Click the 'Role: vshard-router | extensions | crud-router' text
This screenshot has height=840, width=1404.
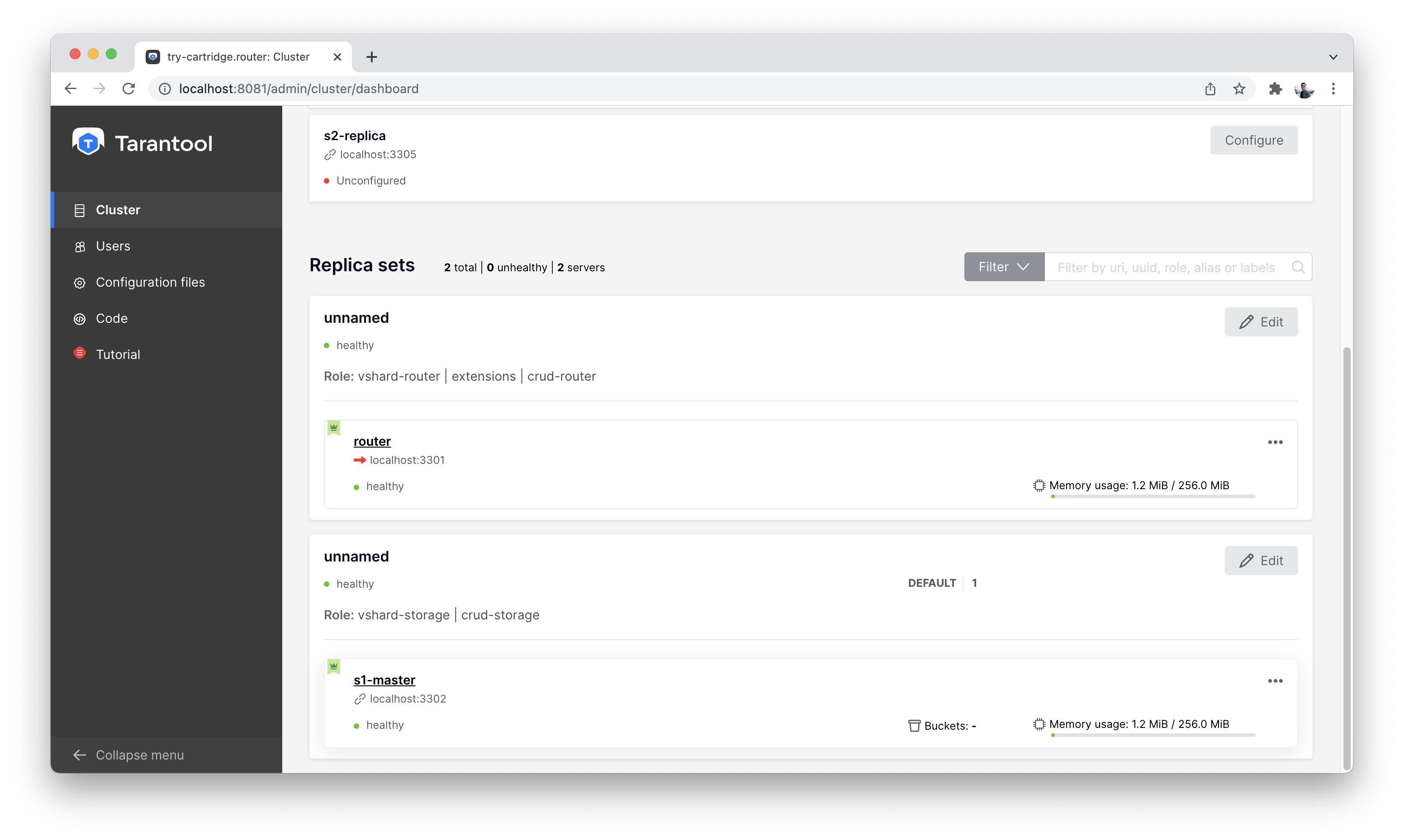tap(460, 377)
